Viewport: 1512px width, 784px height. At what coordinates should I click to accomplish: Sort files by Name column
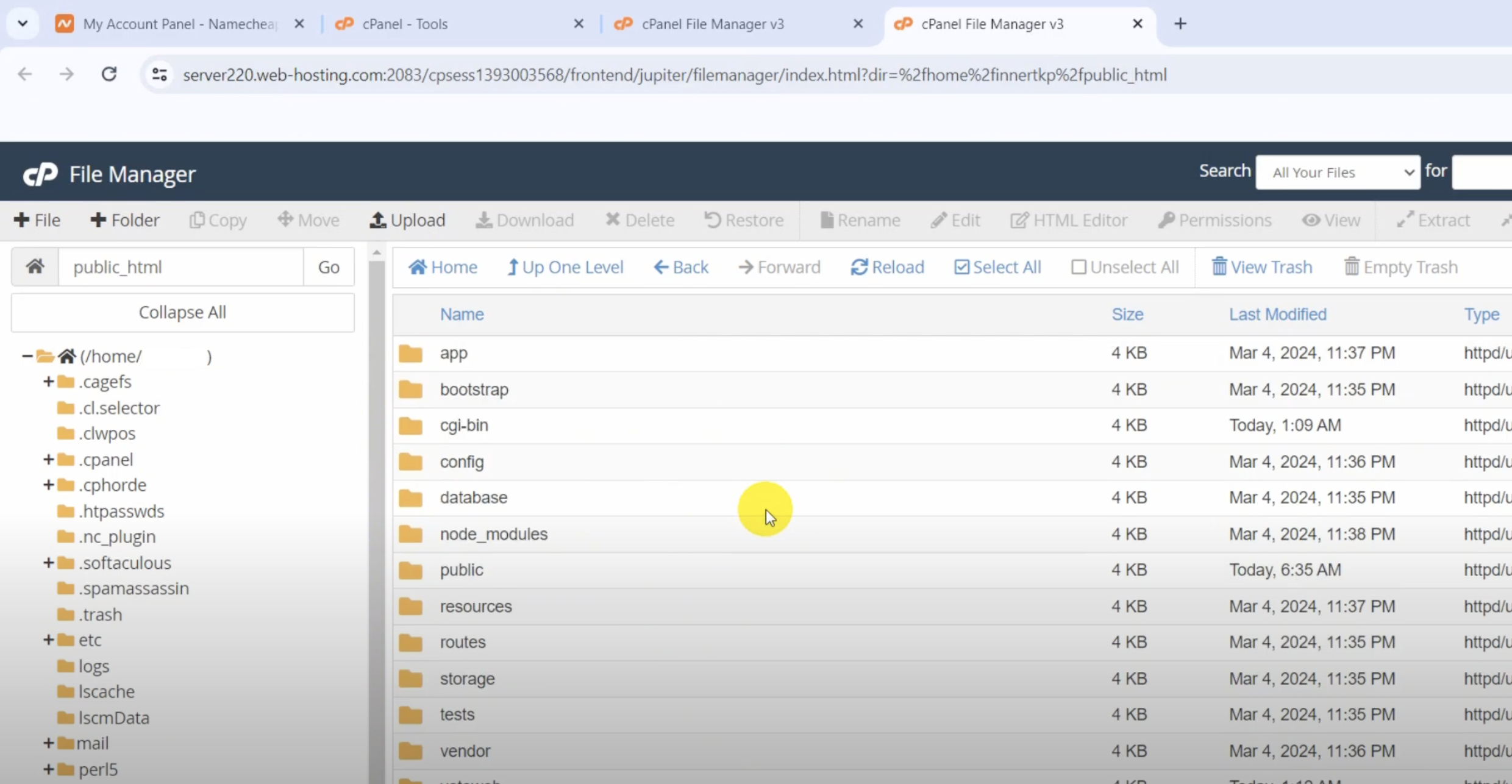point(462,315)
